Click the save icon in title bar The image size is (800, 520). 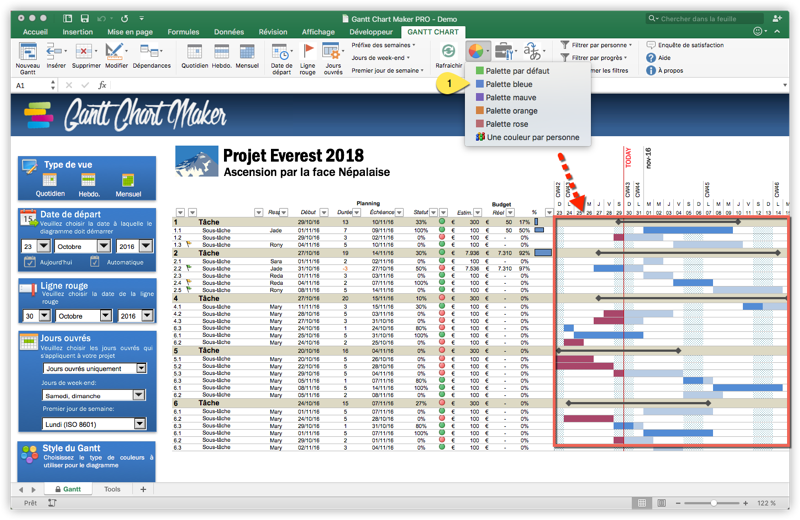pyautogui.click(x=85, y=18)
